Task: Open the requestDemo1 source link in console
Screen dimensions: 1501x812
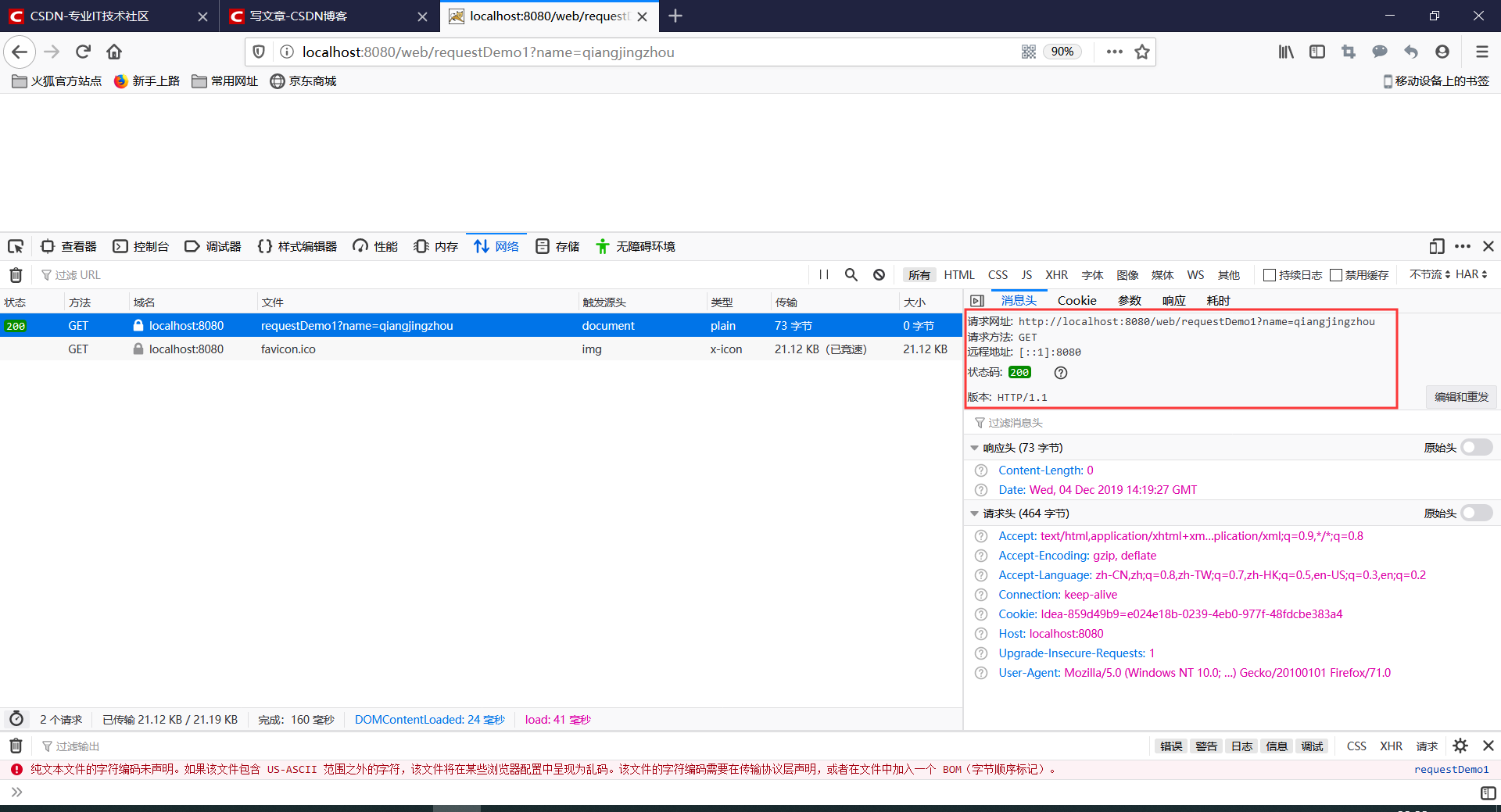Action: (x=1451, y=770)
